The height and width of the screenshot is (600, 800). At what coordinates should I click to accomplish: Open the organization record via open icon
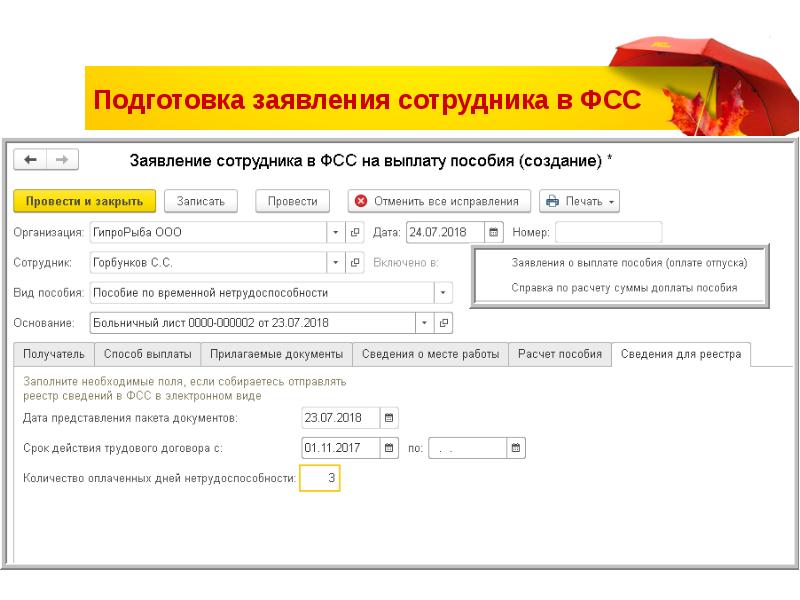point(355,232)
